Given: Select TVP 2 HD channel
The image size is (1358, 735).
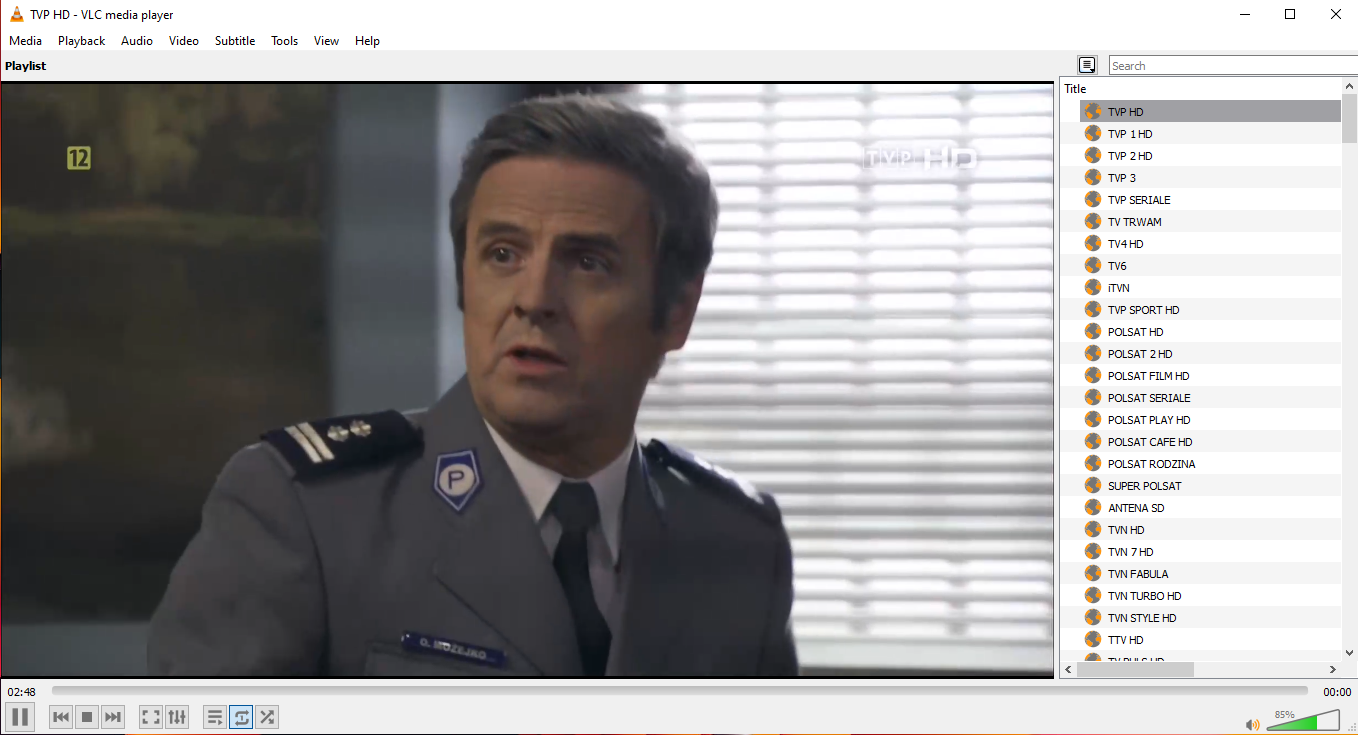Looking at the screenshot, I should [1210, 156].
